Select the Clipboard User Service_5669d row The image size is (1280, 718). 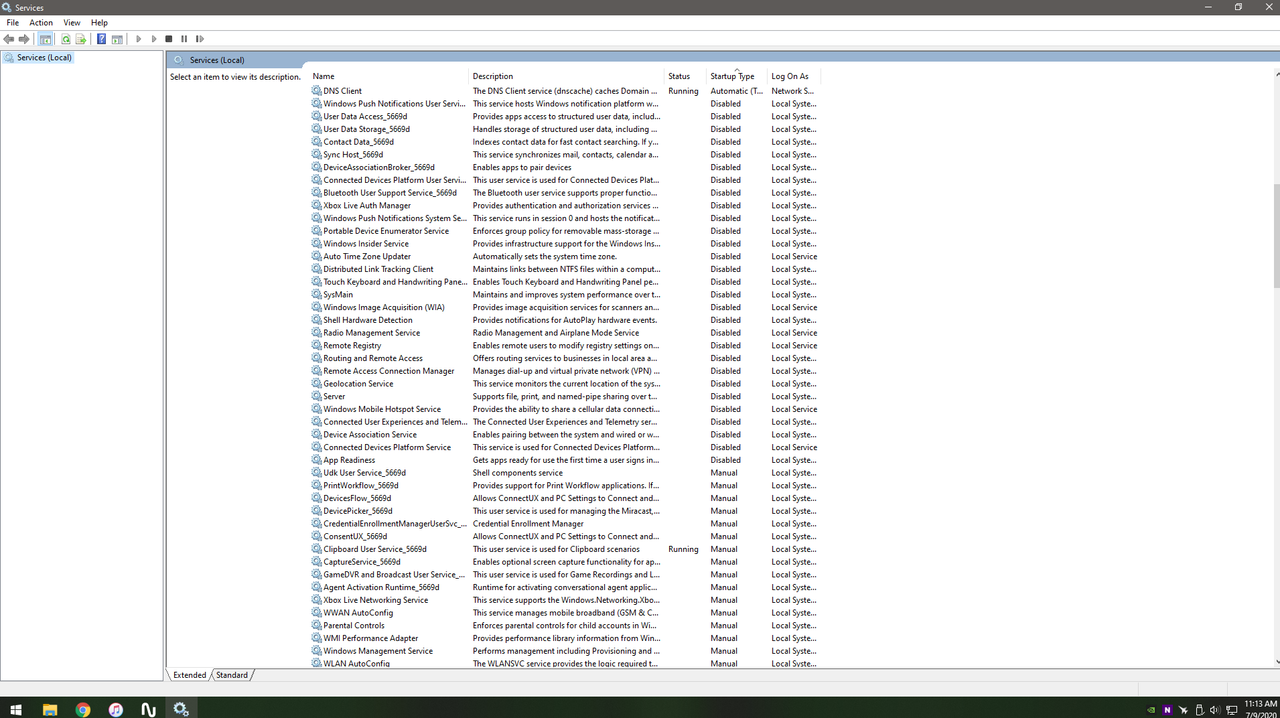565,549
